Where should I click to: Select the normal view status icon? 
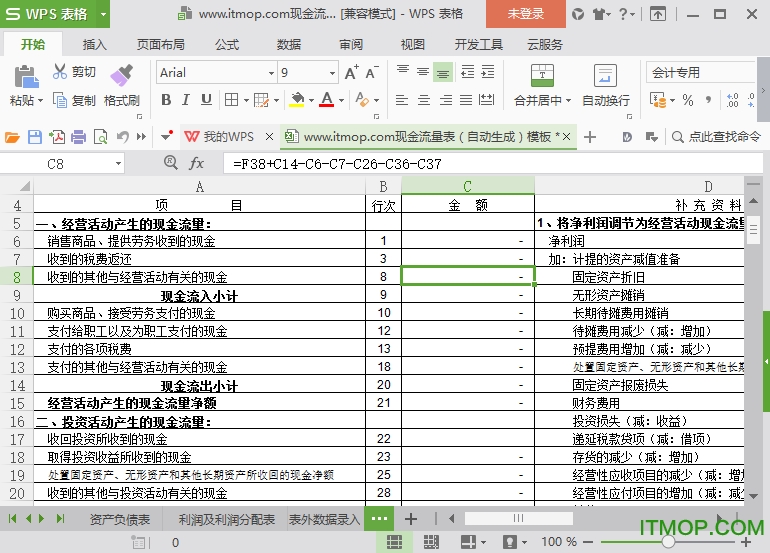pyautogui.click(x=394, y=542)
